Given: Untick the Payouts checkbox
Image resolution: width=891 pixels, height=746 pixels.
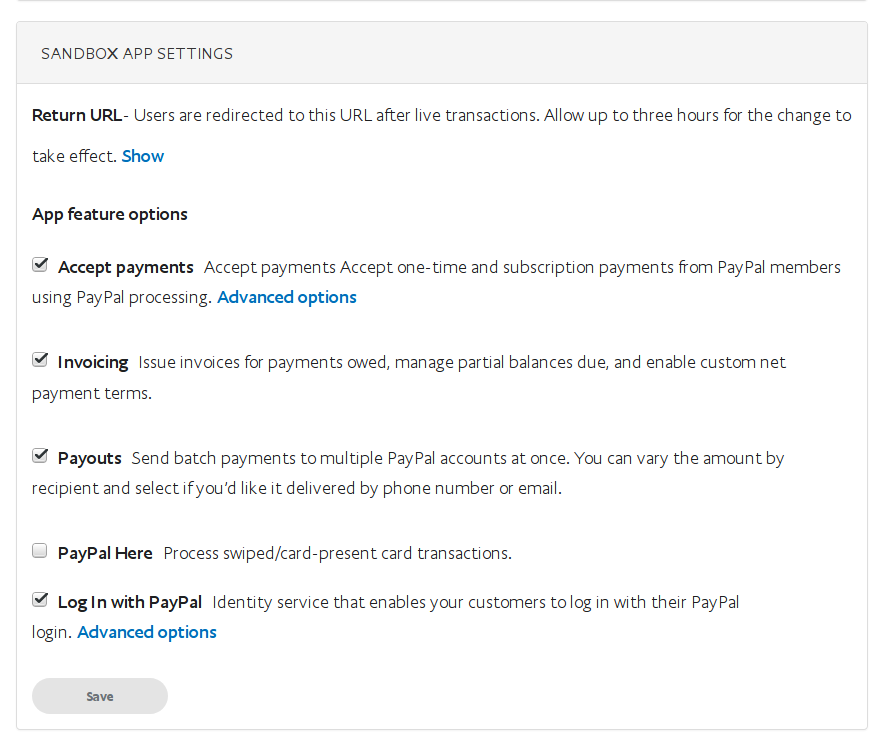Looking at the screenshot, I should point(40,456).
